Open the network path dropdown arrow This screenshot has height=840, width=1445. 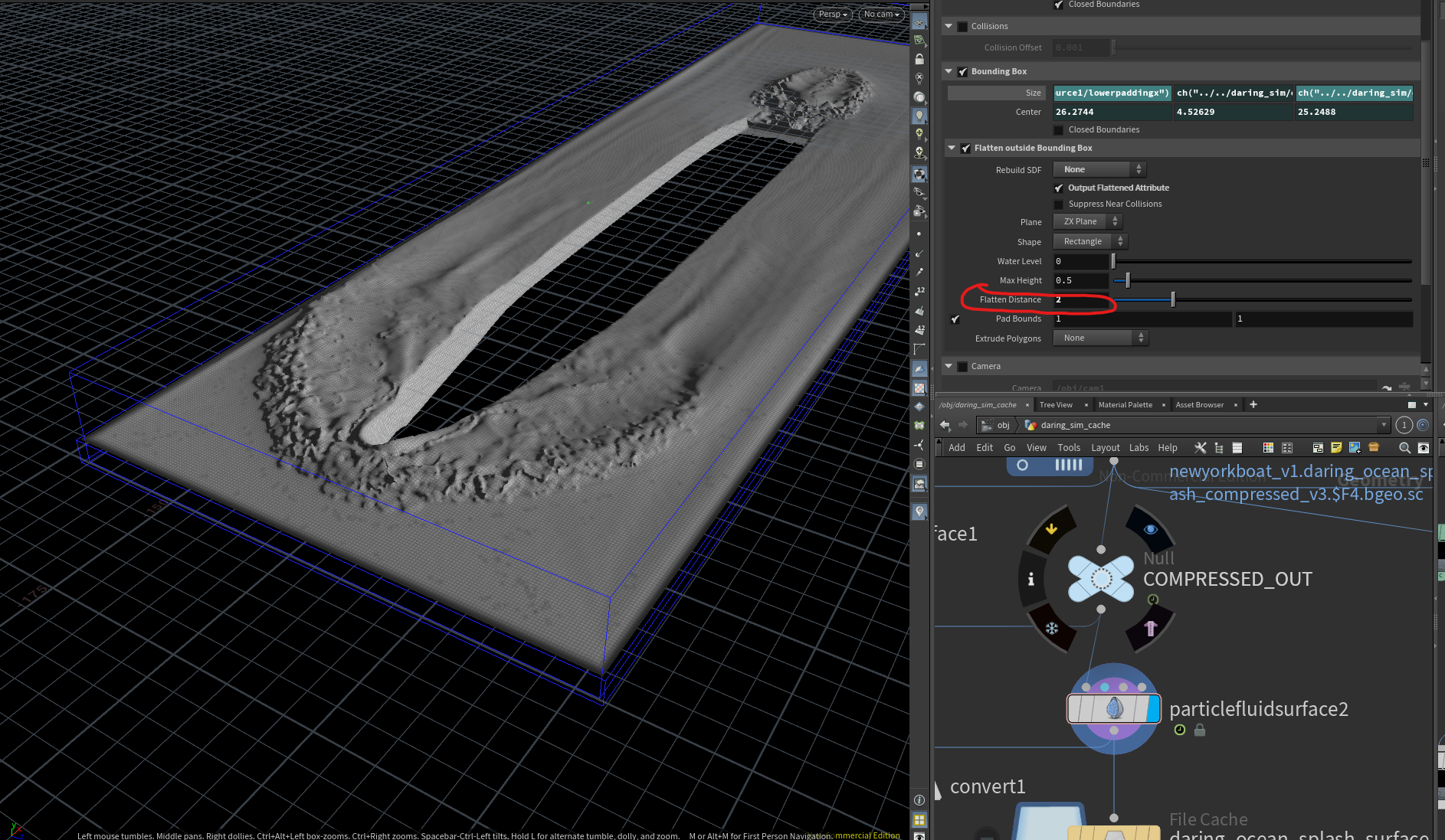(x=1384, y=425)
